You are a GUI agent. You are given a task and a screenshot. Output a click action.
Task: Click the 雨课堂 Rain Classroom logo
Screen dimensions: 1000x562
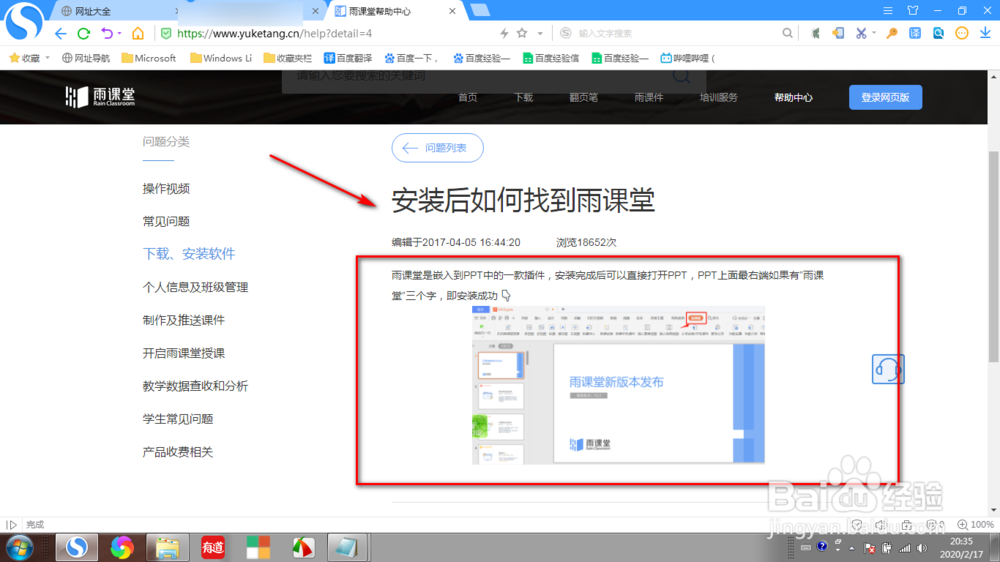coord(100,97)
